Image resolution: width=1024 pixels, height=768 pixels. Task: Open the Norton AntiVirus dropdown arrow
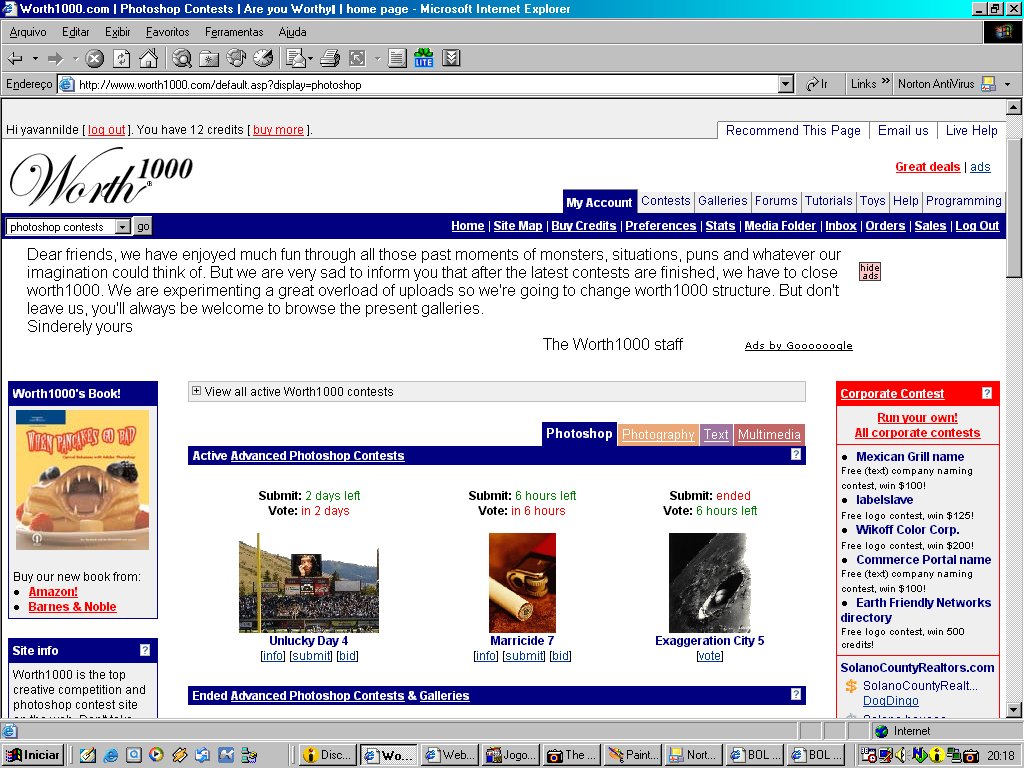pyautogui.click(x=1008, y=84)
